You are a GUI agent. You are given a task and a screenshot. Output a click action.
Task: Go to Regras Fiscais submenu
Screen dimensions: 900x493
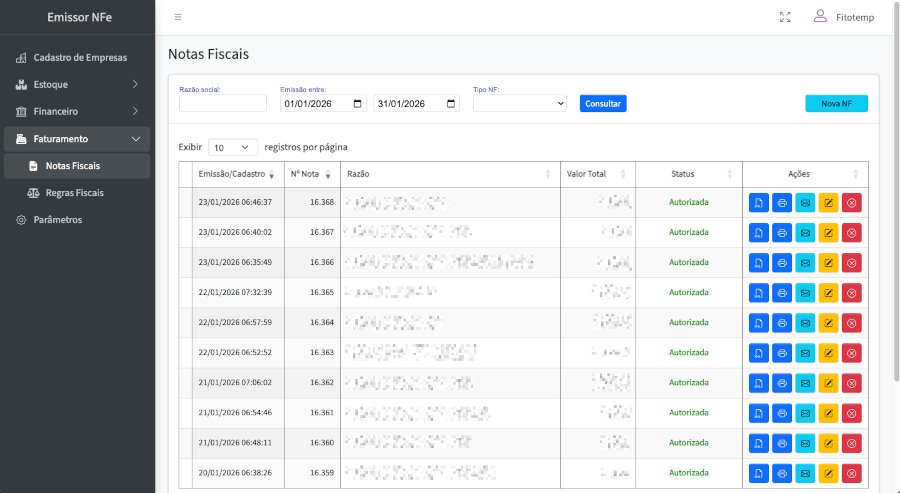75,192
